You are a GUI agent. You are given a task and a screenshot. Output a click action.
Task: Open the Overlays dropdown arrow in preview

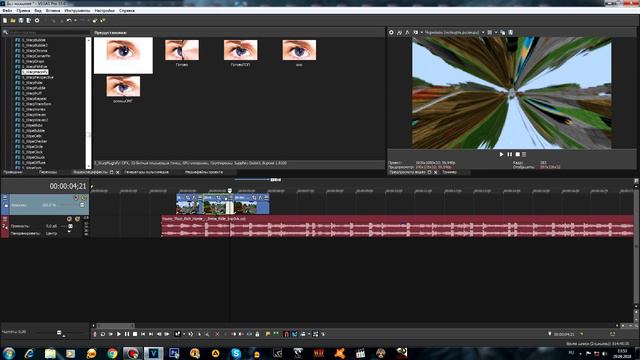pyautogui.click(x=496, y=32)
